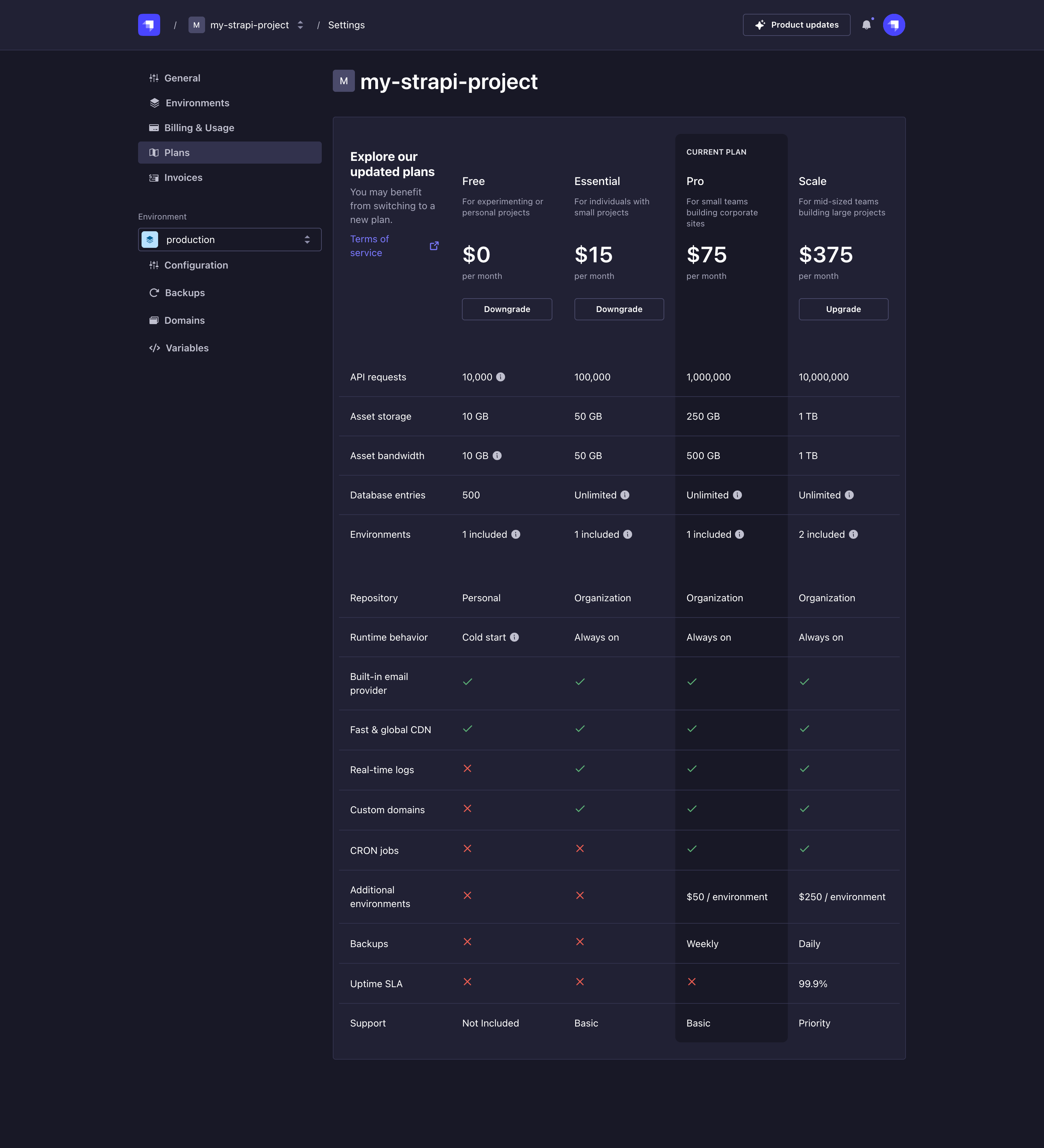Click the info icon next to Cold start
This screenshot has width=1044, height=1148.
point(514,637)
